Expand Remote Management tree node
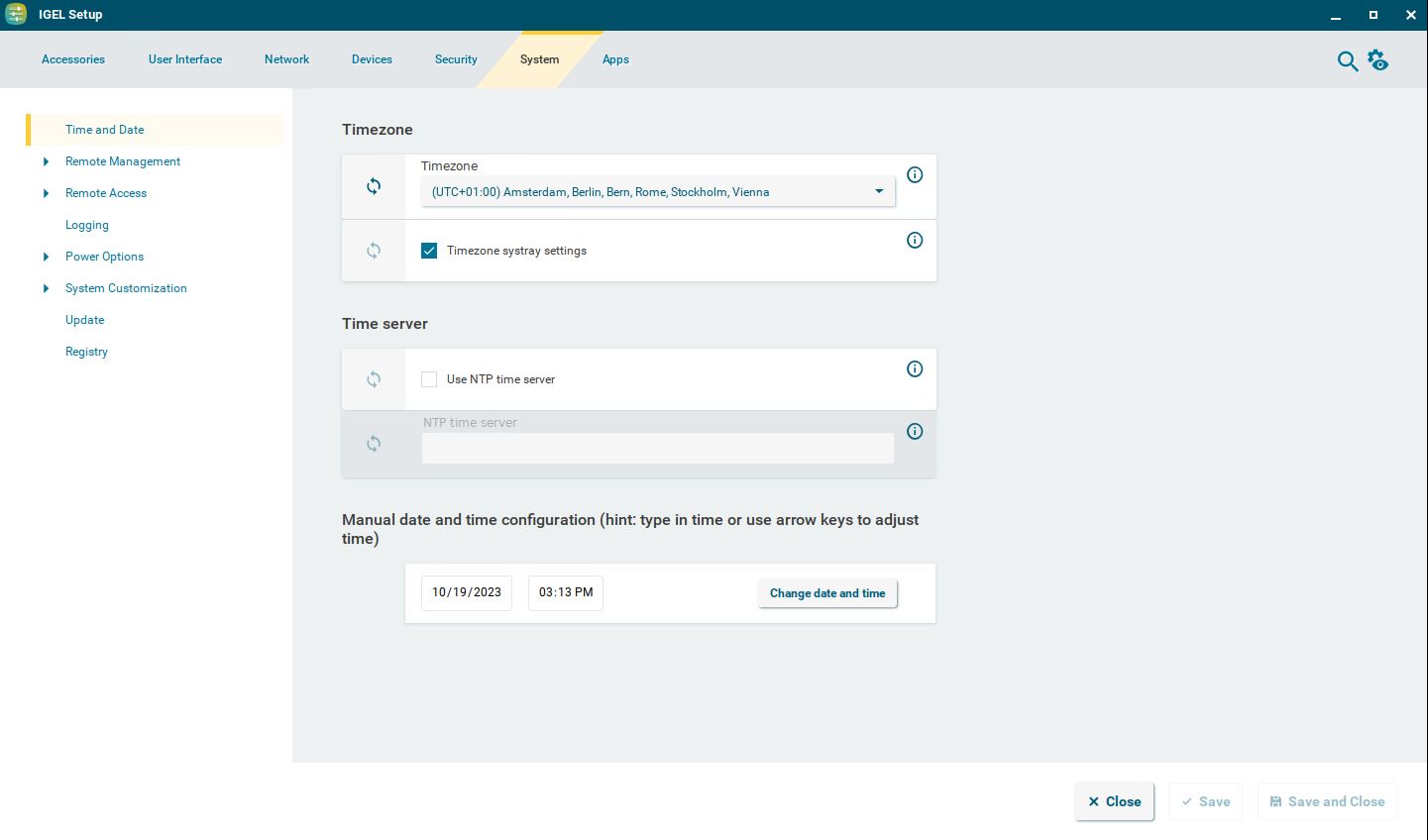The width and height of the screenshot is (1428, 840). 46,161
